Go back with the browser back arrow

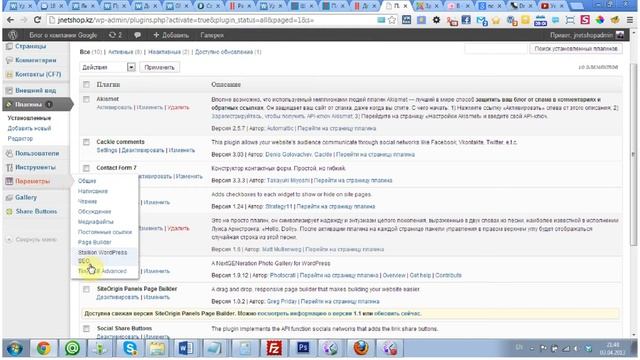[10, 20]
